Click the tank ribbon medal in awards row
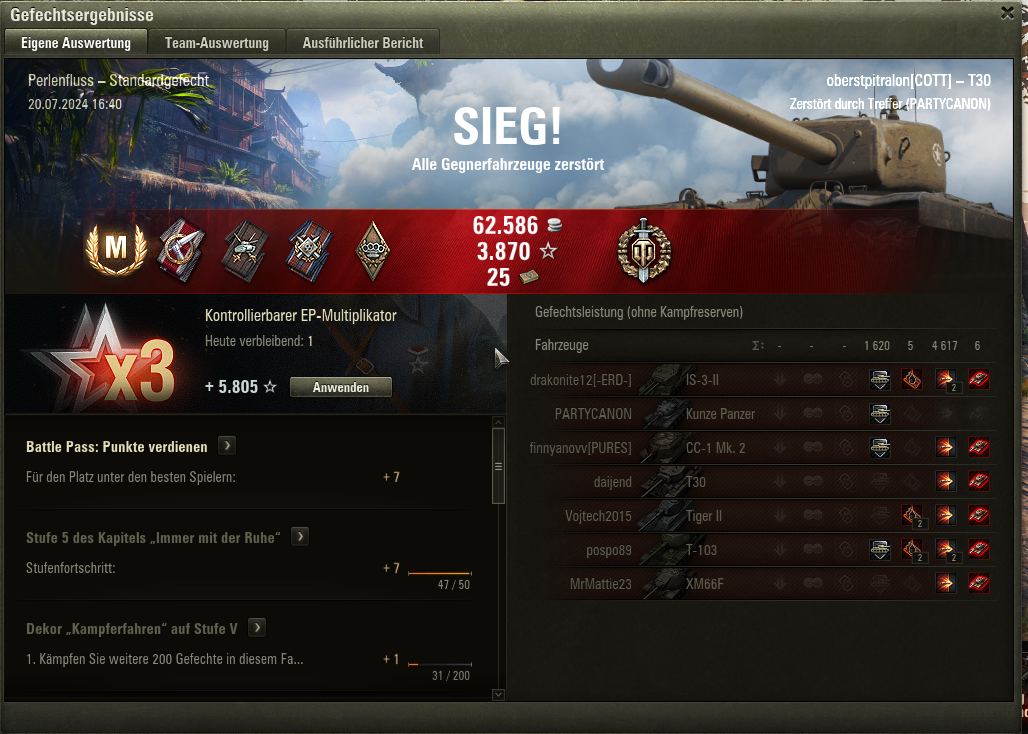The image size is (1028, 734). [x=245, y=250]
